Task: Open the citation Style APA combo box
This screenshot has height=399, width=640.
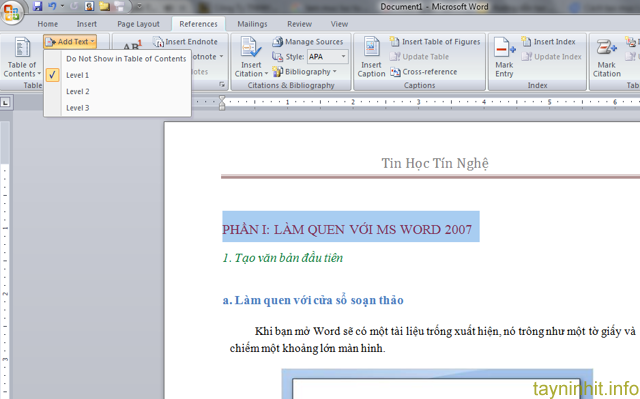Action: click(x=328, y=56)
